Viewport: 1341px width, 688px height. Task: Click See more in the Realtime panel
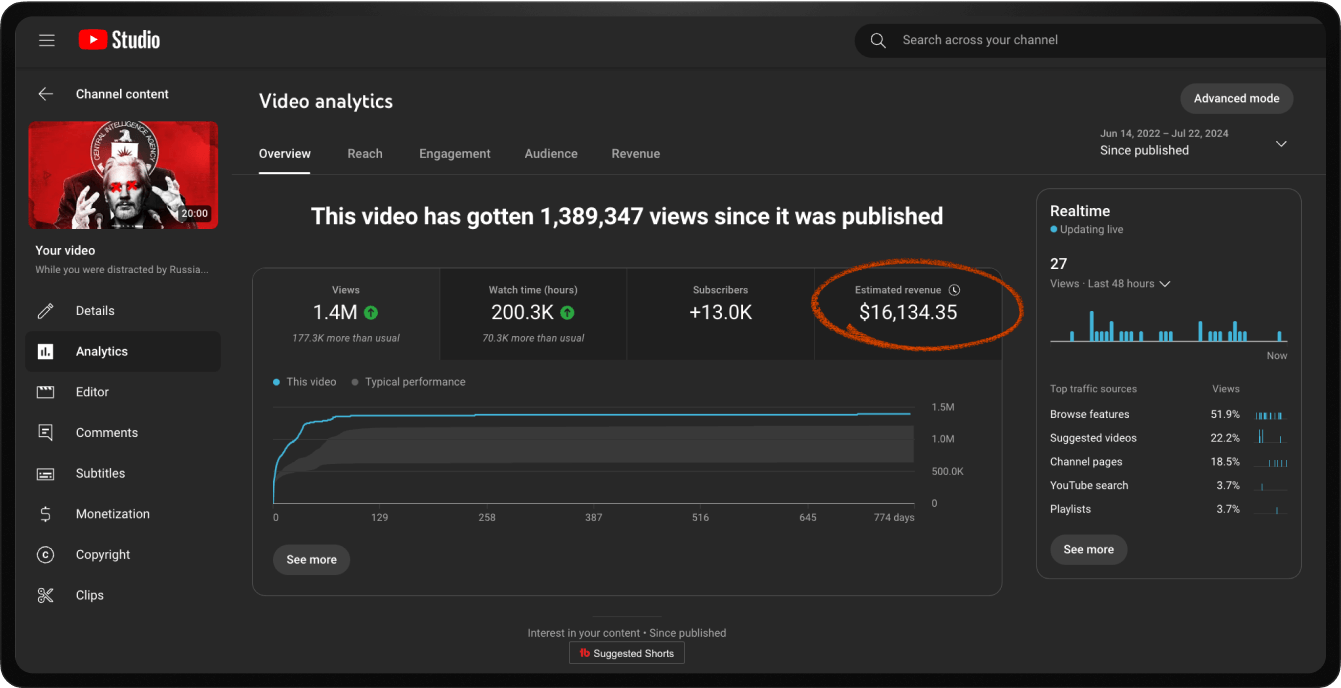click(1088, 550)
